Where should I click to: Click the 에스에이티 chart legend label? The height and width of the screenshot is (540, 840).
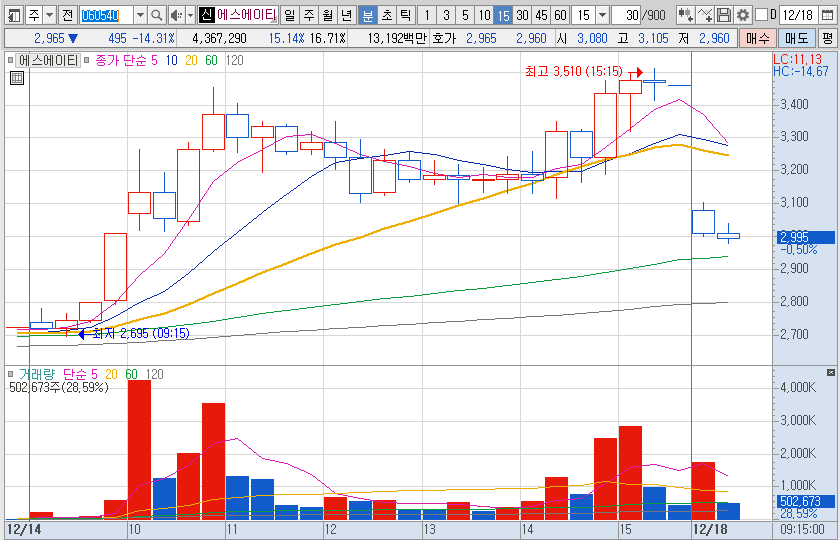48,61
